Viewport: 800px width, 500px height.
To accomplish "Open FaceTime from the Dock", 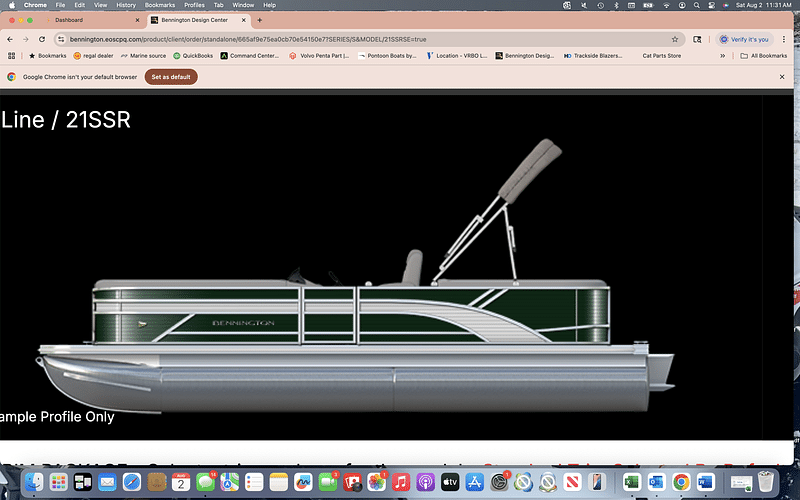I will click(x=328, y=482).
